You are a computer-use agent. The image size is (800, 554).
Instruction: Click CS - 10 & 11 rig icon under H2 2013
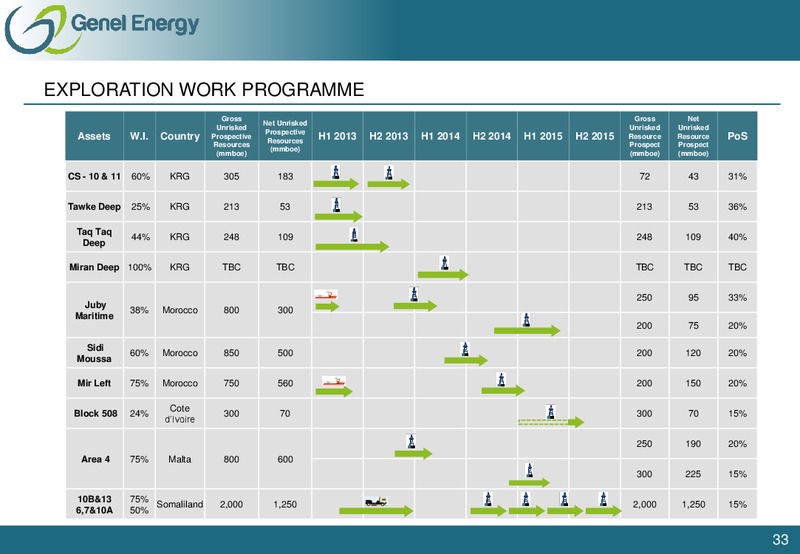[x=389, y=172]
